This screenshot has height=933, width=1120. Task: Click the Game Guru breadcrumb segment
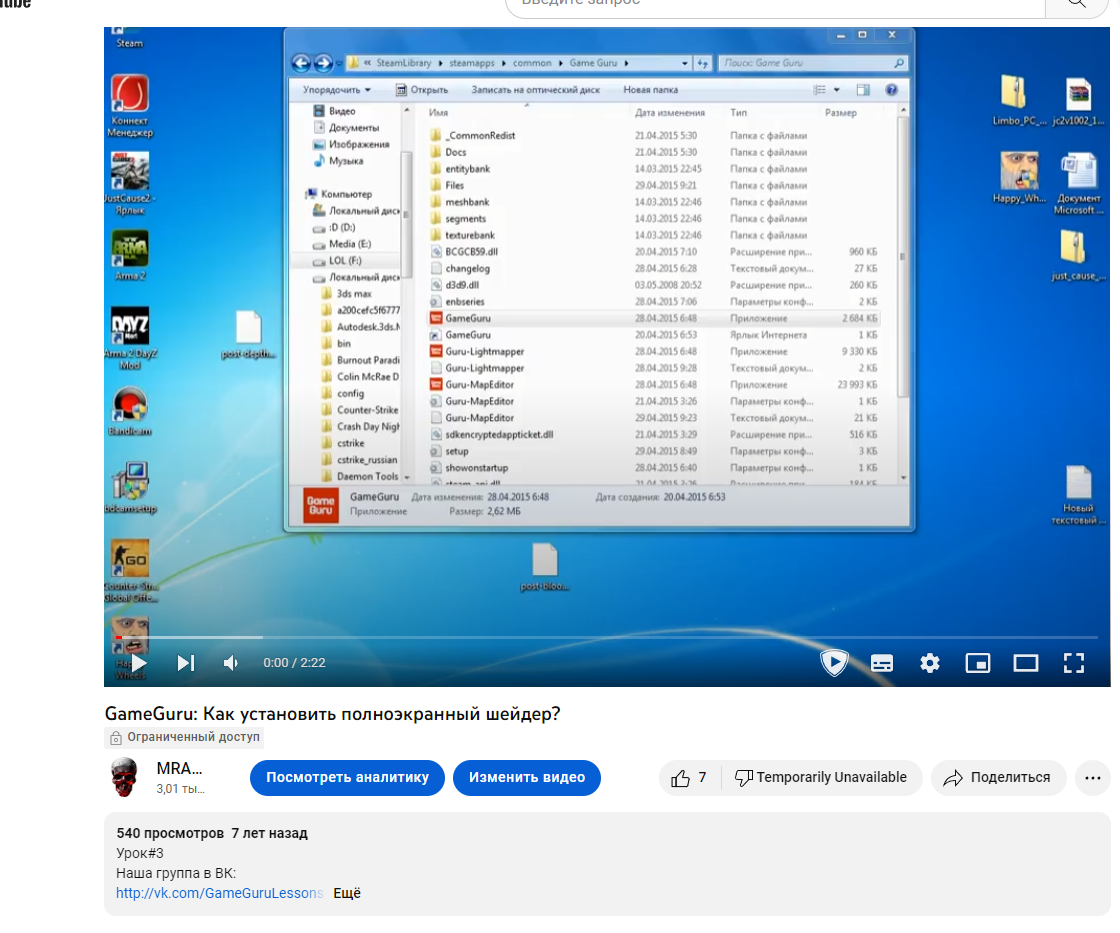pos(593,63)
